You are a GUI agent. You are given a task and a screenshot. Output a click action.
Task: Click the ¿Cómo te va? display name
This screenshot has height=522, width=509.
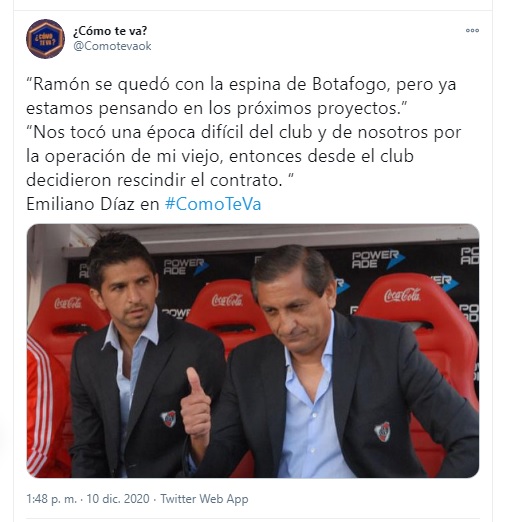[110, 31]
